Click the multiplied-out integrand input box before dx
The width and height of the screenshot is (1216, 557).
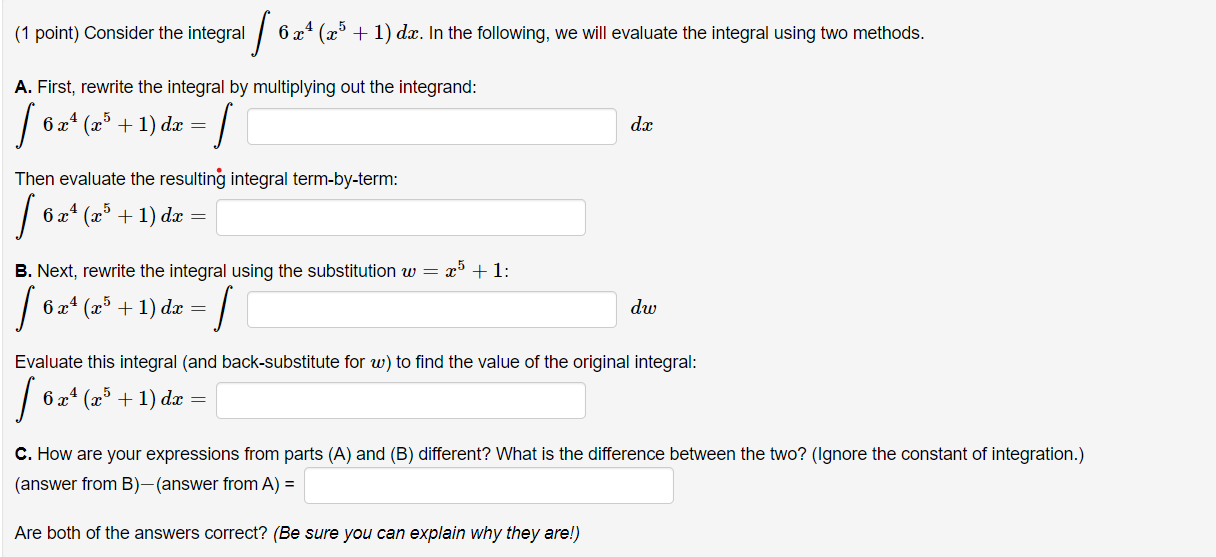pos(432,126)
